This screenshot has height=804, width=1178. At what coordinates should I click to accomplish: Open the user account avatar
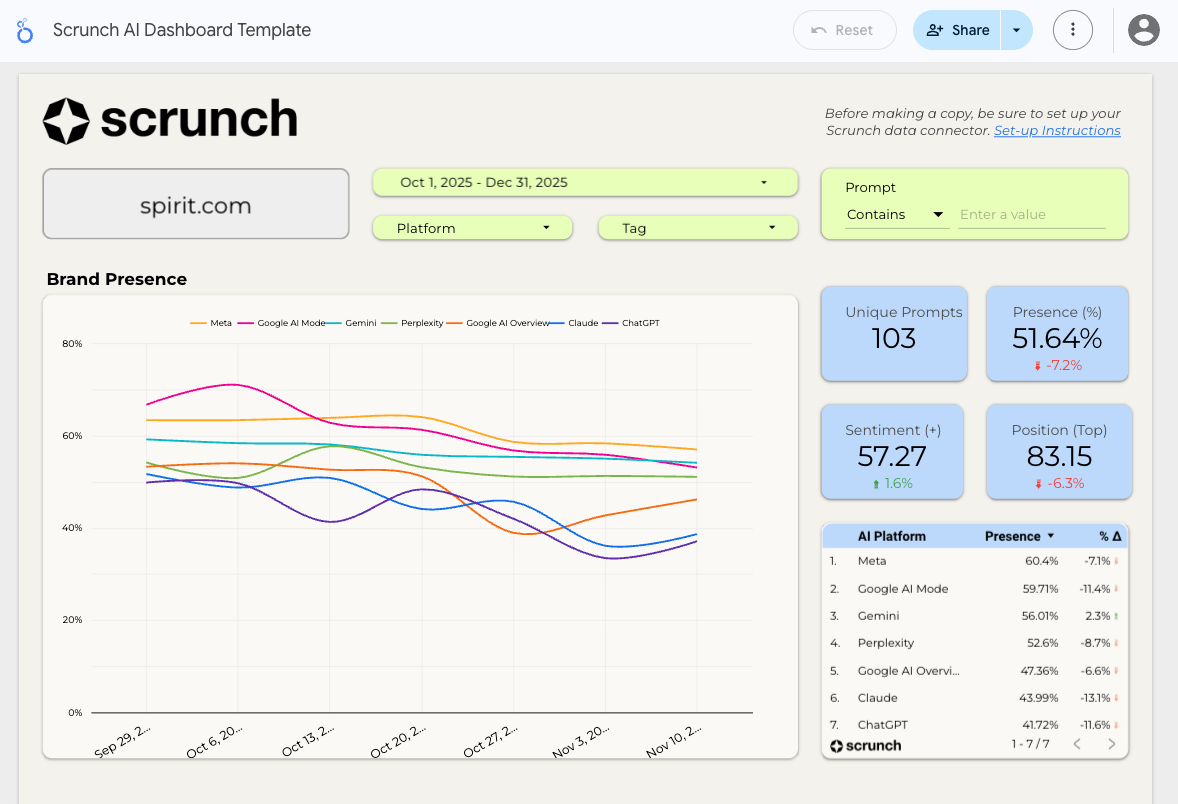click(x=1143, y=30)
